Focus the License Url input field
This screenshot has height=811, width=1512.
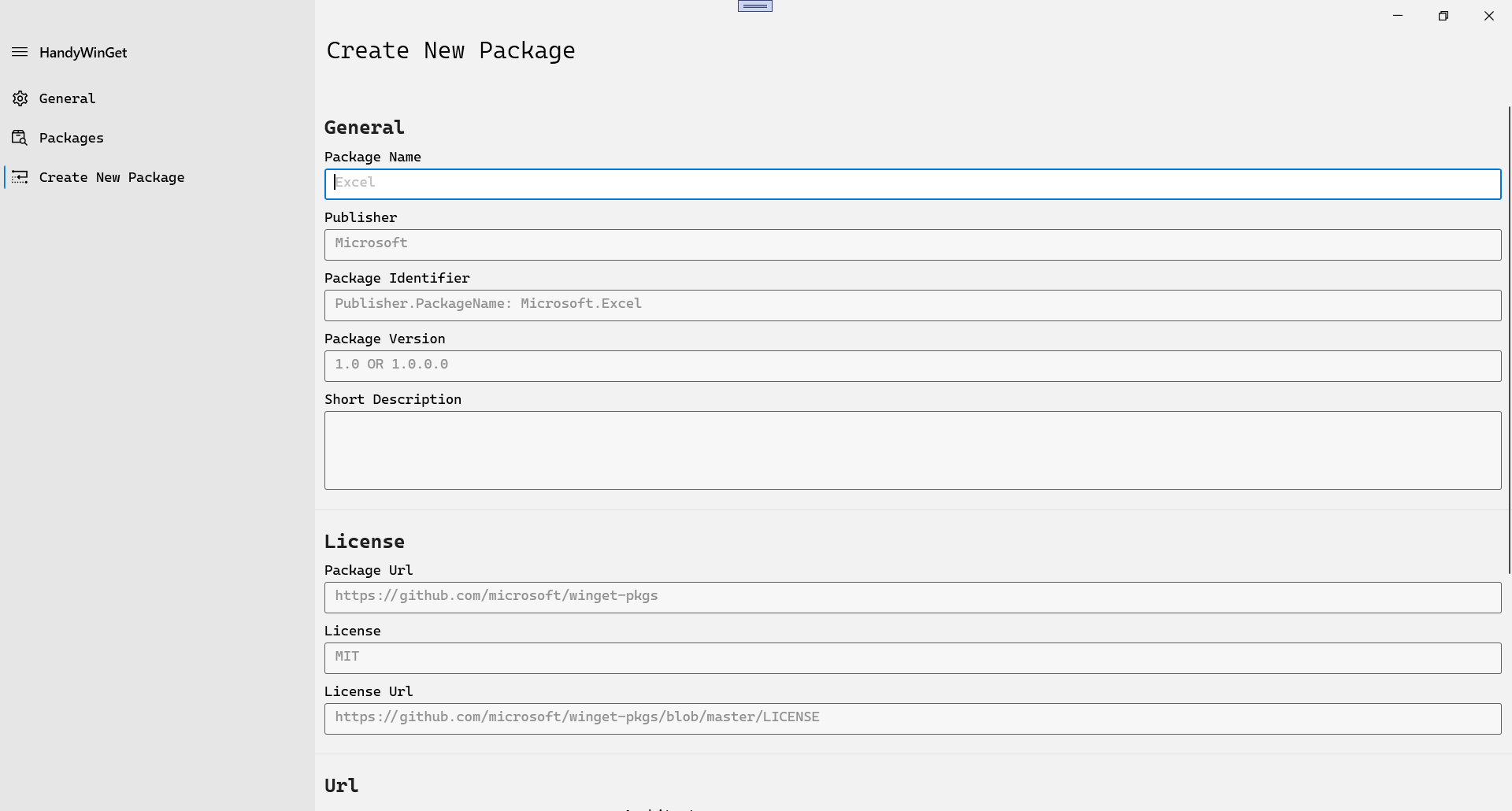913,718
